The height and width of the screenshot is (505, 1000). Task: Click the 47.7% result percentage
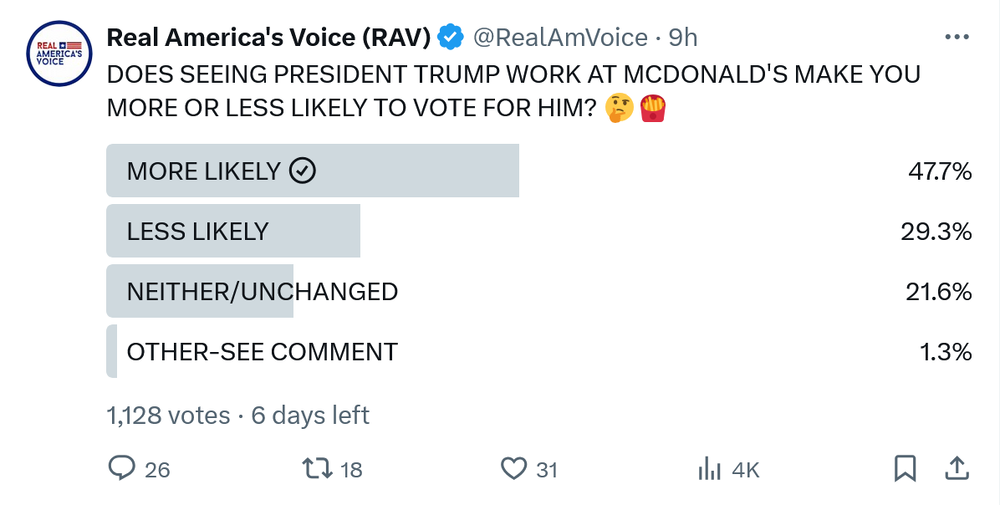(940, 171)
